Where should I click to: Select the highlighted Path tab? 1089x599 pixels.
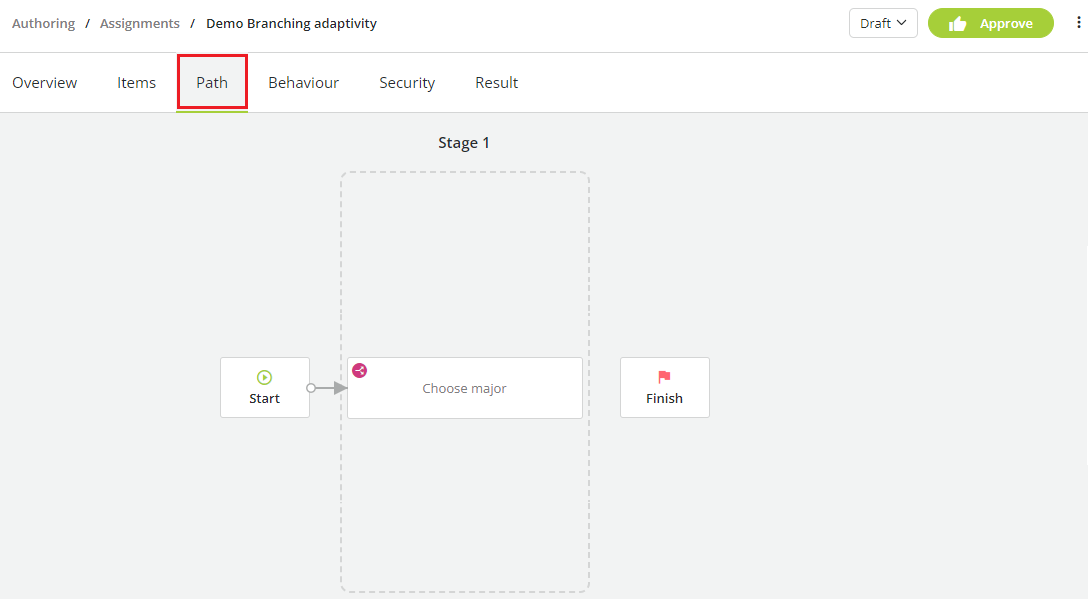(212, 82)
